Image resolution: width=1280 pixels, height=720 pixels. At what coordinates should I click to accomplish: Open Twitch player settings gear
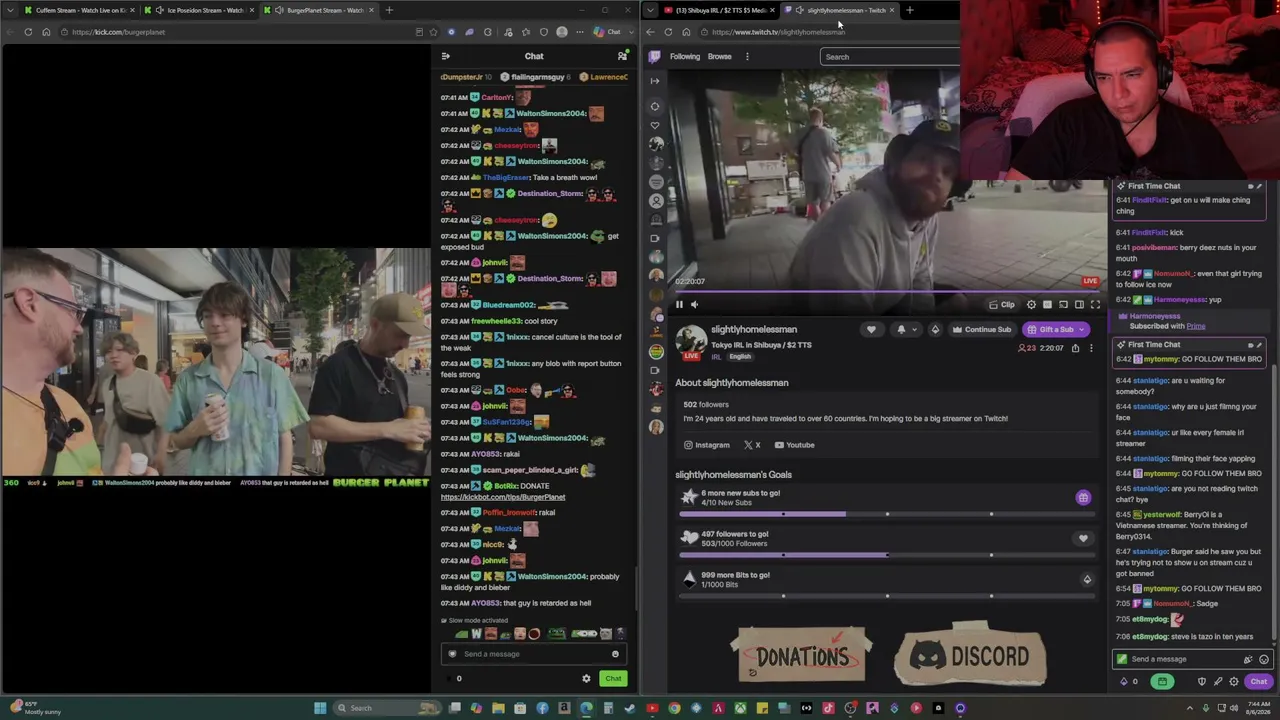click(x=1031, y=305)
